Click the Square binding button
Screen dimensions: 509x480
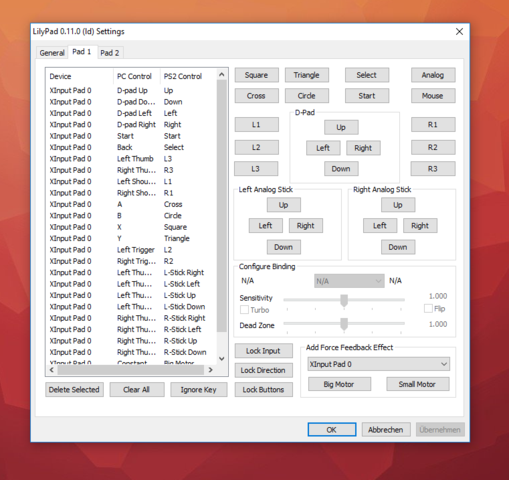[256, 75]
